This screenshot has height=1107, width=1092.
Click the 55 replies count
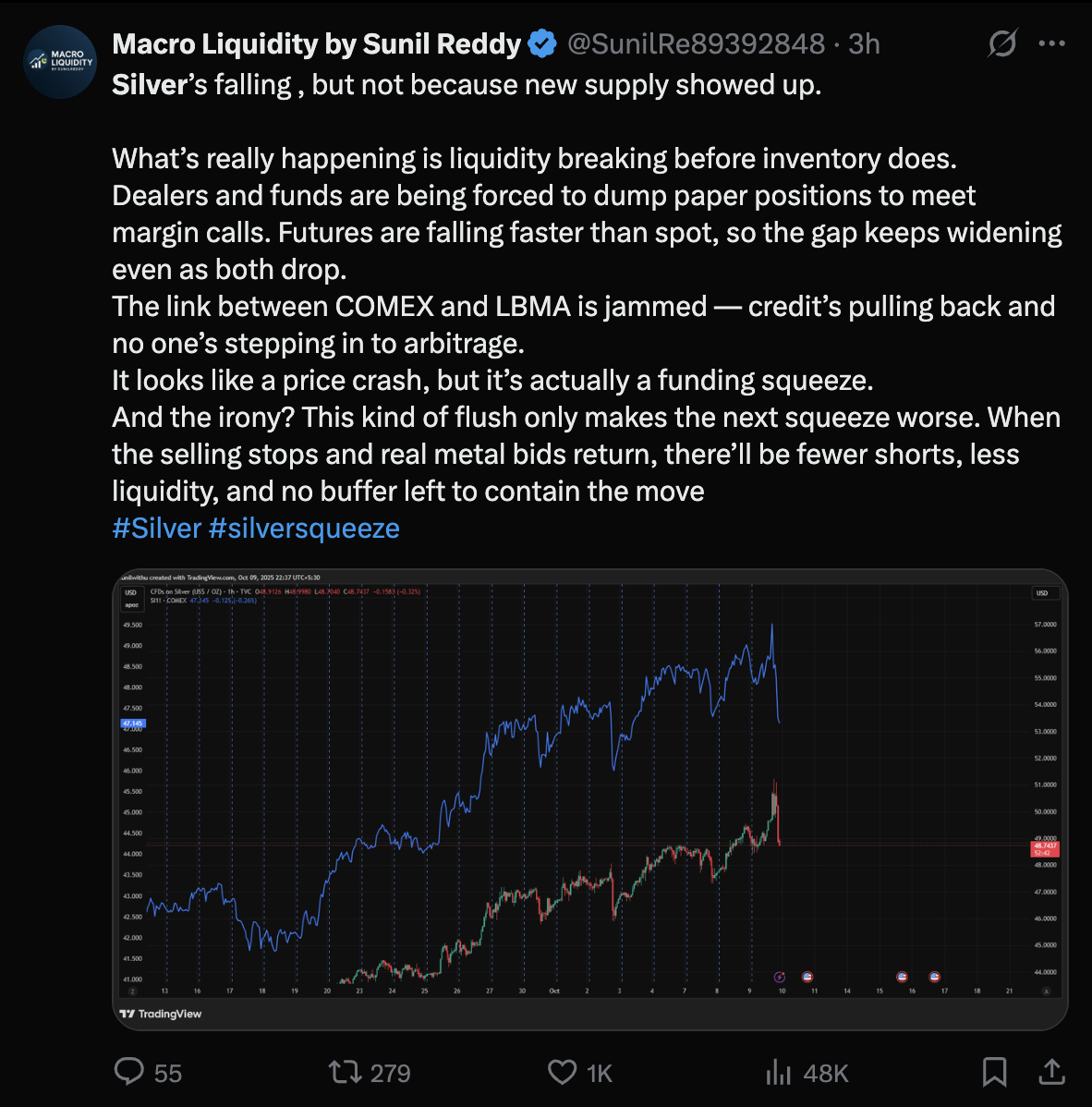coord(167,1073)
